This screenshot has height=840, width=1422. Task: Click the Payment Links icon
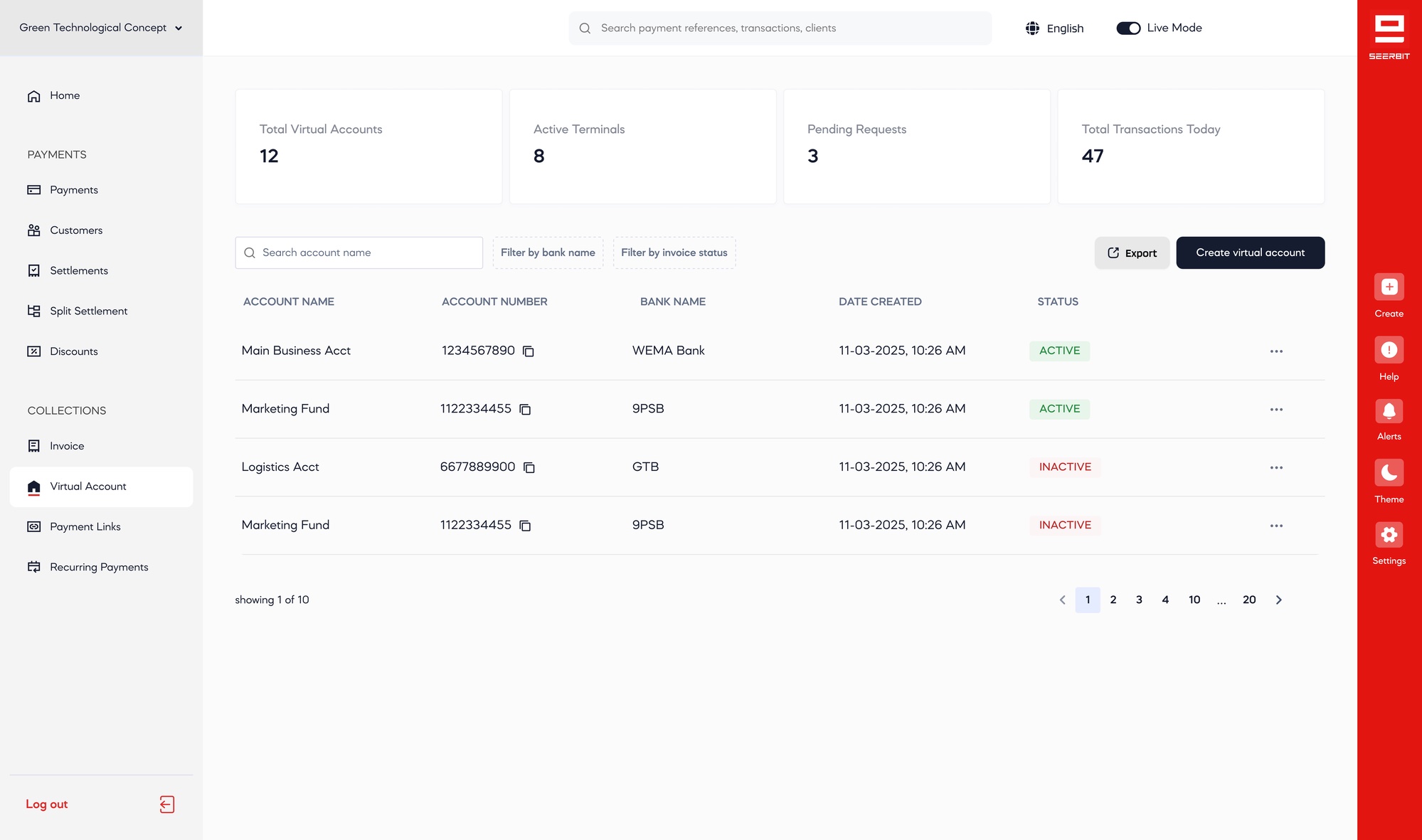click(x=33, y=527)
